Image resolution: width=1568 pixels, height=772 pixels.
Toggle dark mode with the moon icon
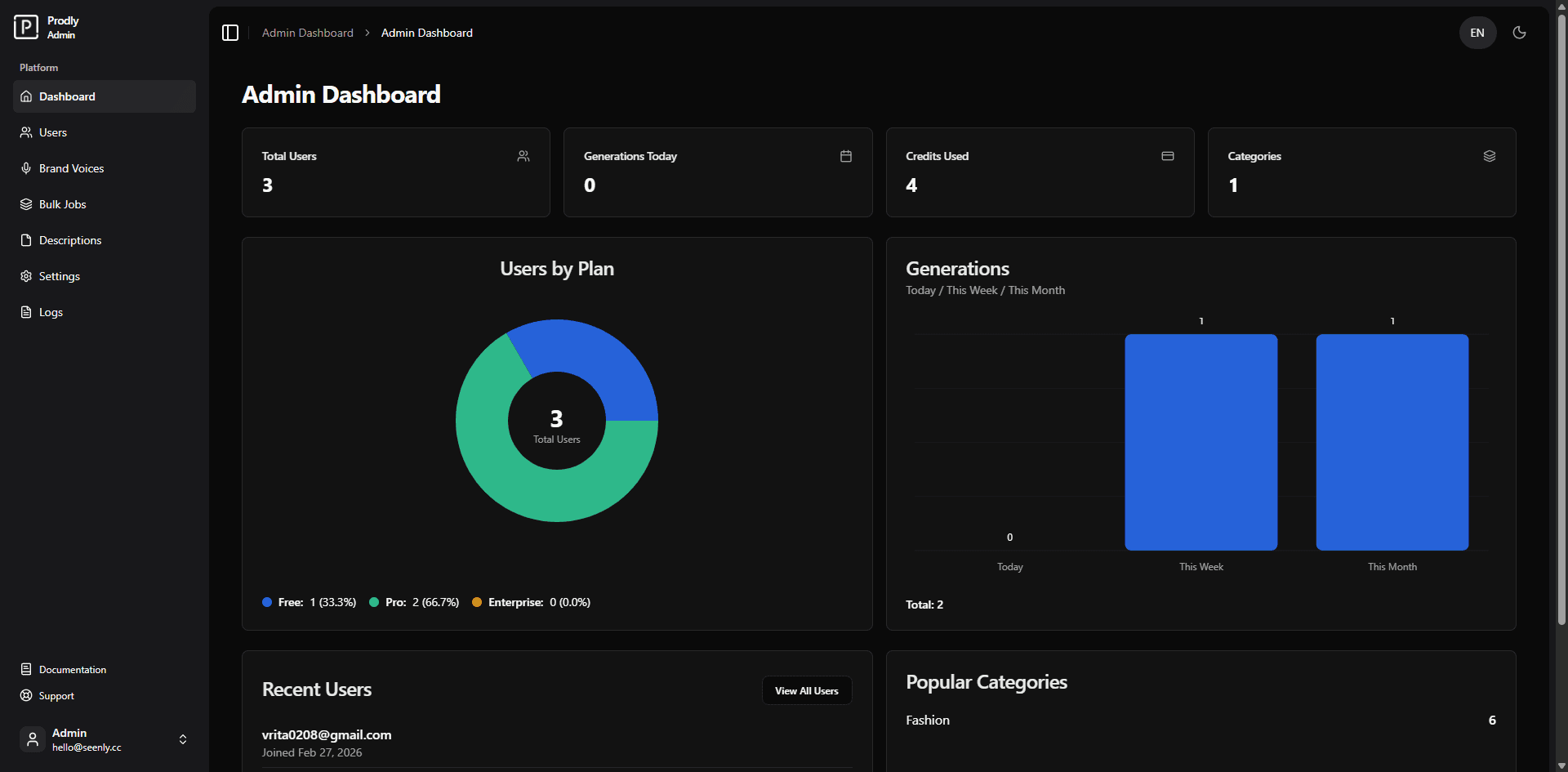click(1520, 33)
